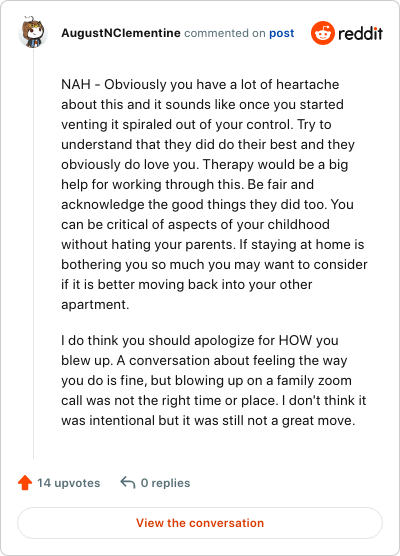Click the "commented on" gray text
The width and height of the screenshot is (400, 556).
[225, 33]
